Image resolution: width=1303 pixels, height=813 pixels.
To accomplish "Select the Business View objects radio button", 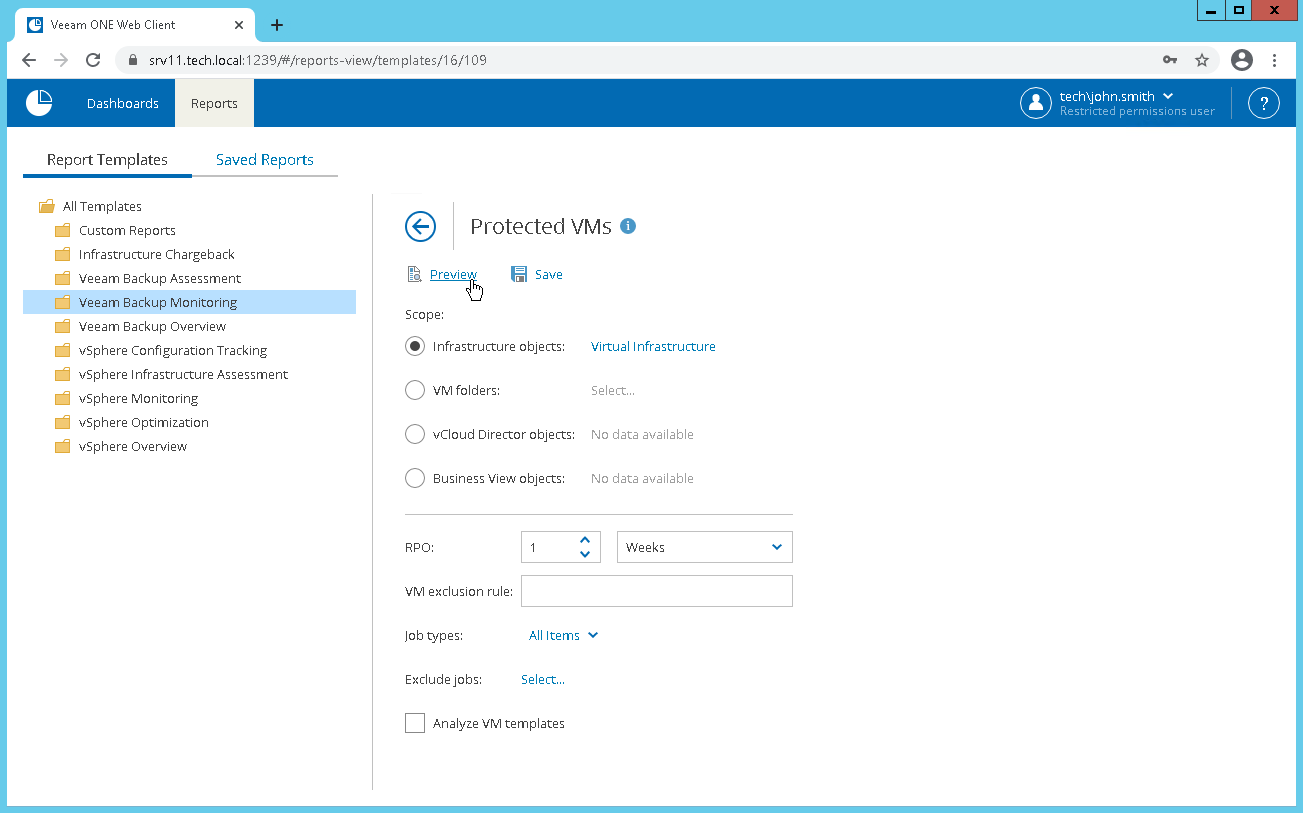I will click(415, 478).
